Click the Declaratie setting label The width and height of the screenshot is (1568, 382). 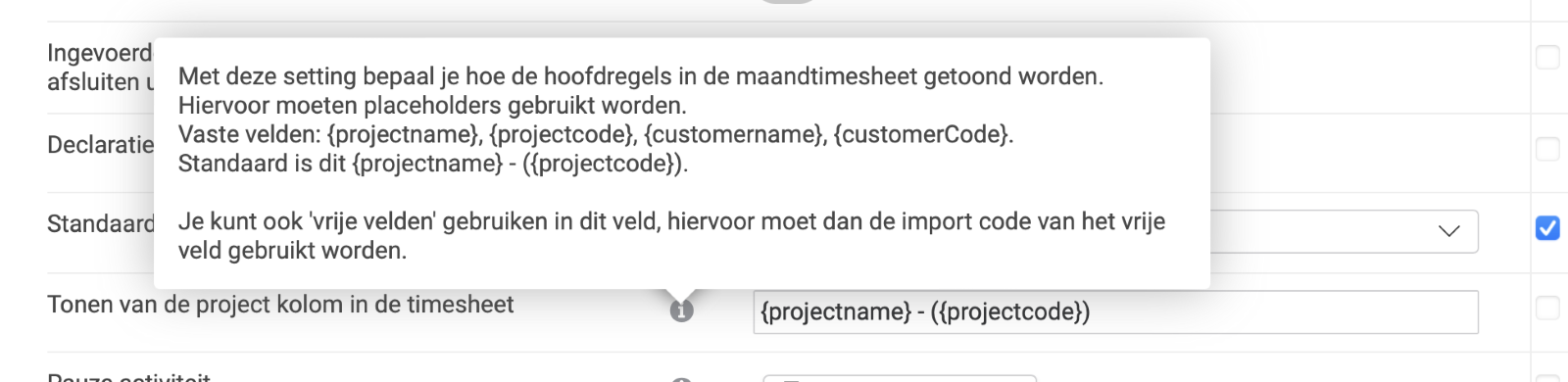tap(101, 145)
